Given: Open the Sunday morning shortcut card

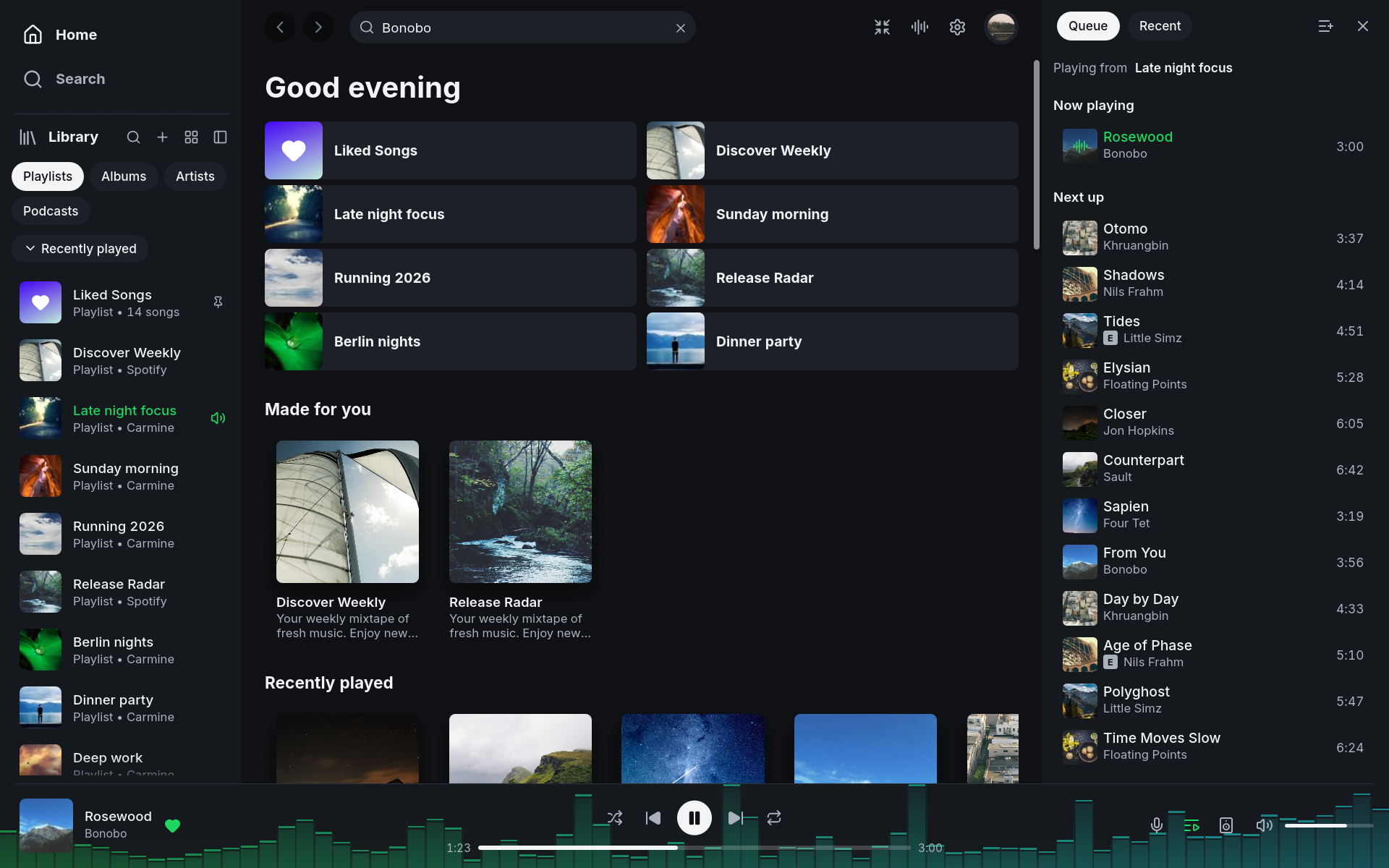Looking at the screenshot, I should pyautogui.click(x=833, y=214).
